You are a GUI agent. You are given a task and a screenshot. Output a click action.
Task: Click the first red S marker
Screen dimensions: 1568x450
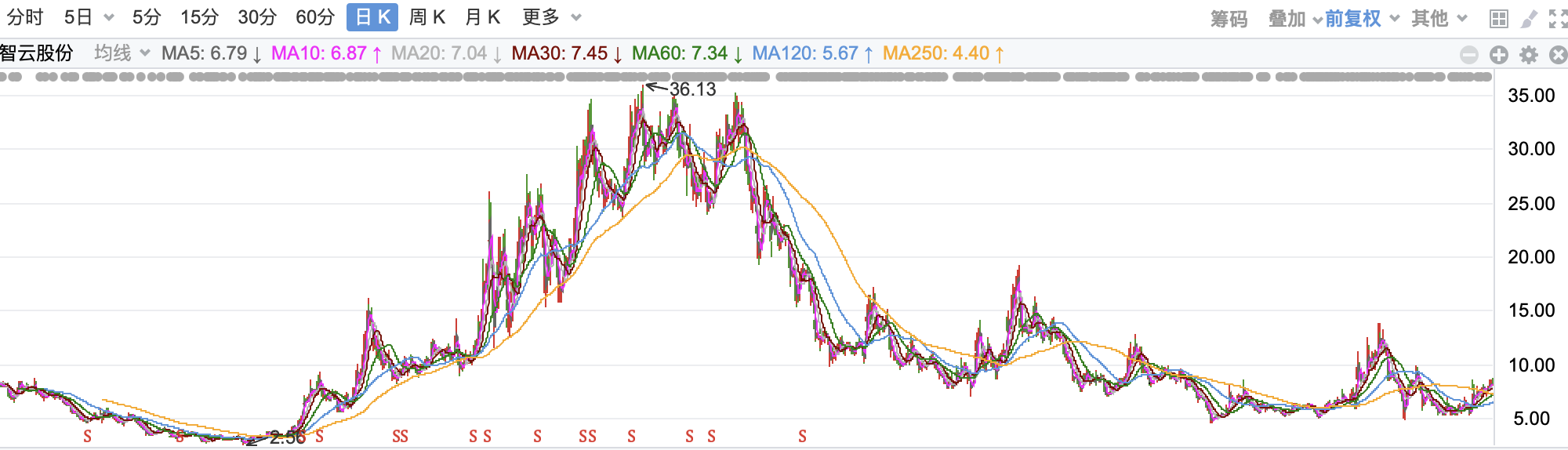coord(87,437)
